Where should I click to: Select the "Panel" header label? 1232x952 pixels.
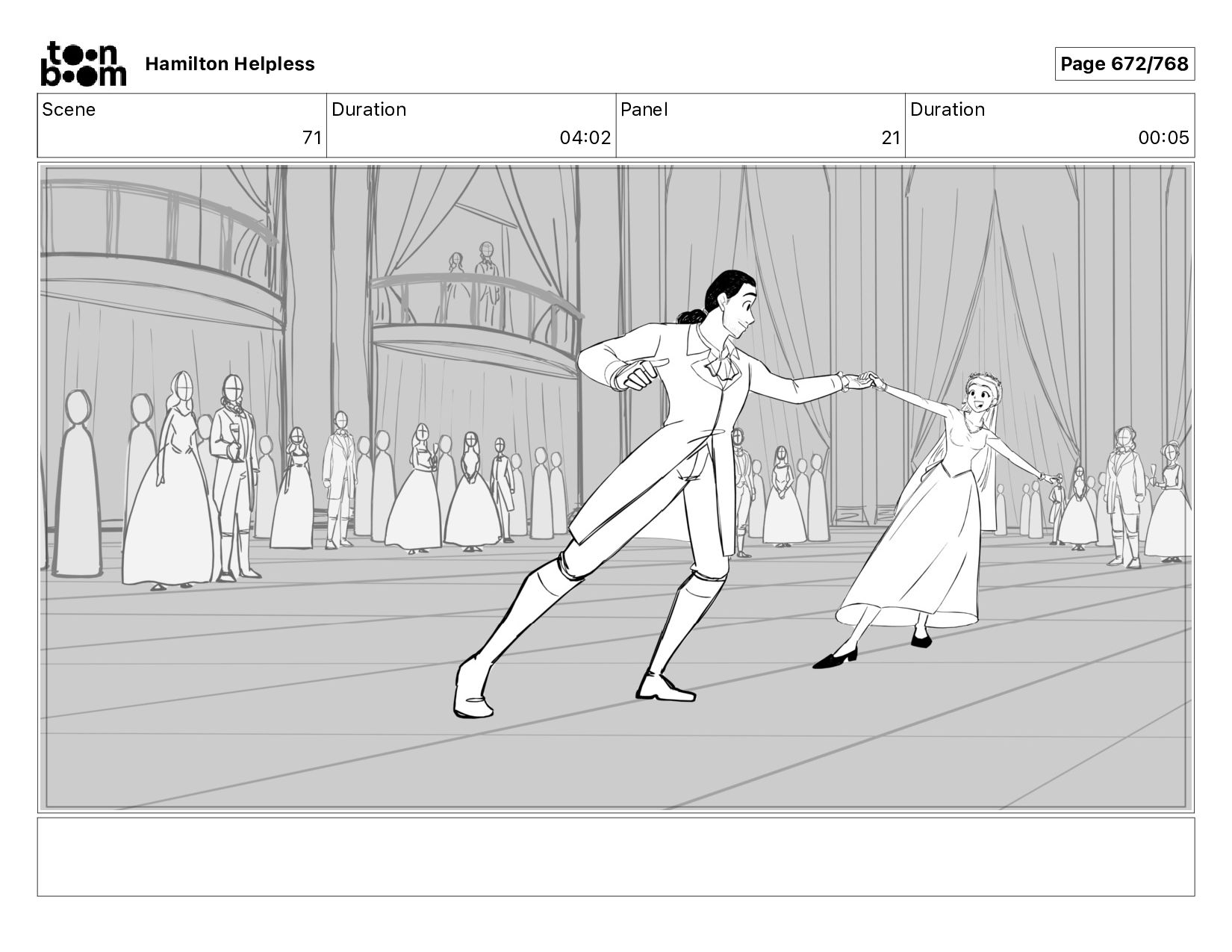point(644,110)
